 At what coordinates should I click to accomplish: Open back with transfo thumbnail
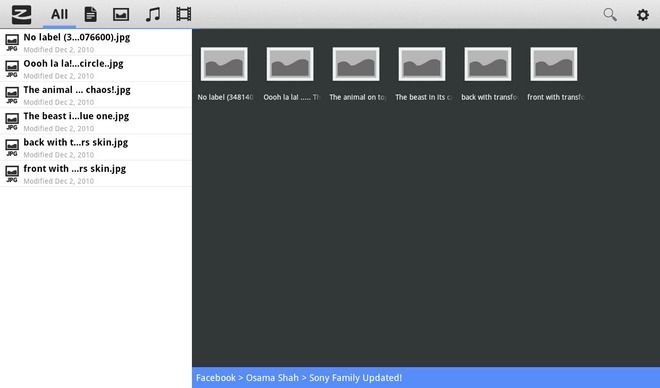(x=488, y=64)
